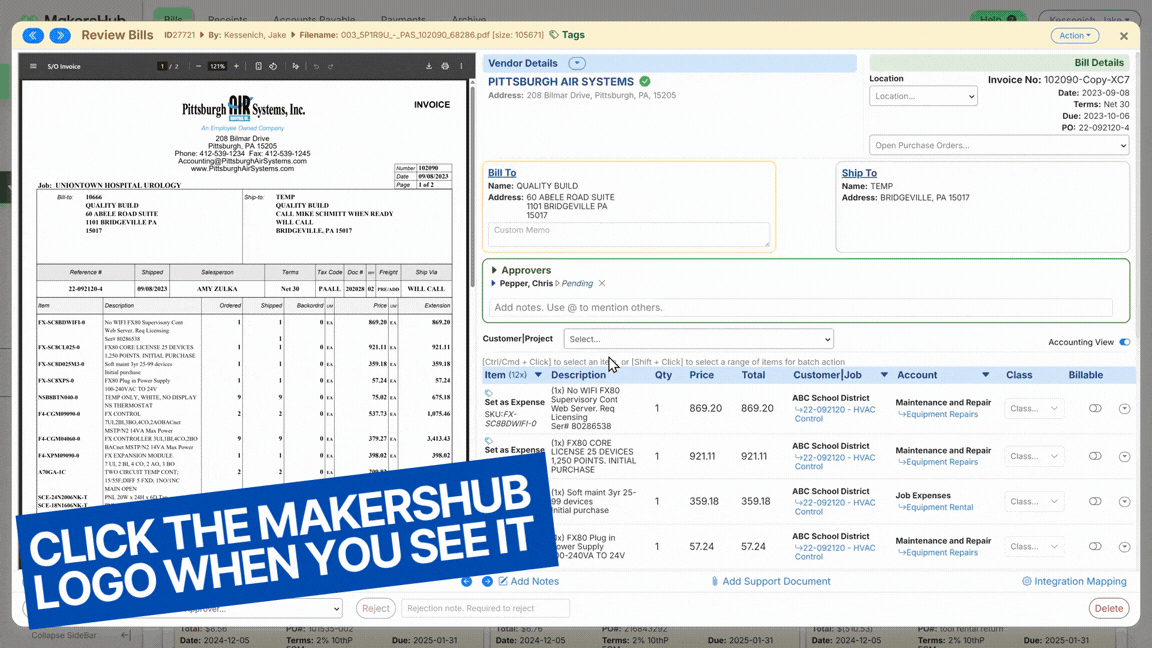
Task: Open the Item column dropdown arrow
Action: point(538,375)
